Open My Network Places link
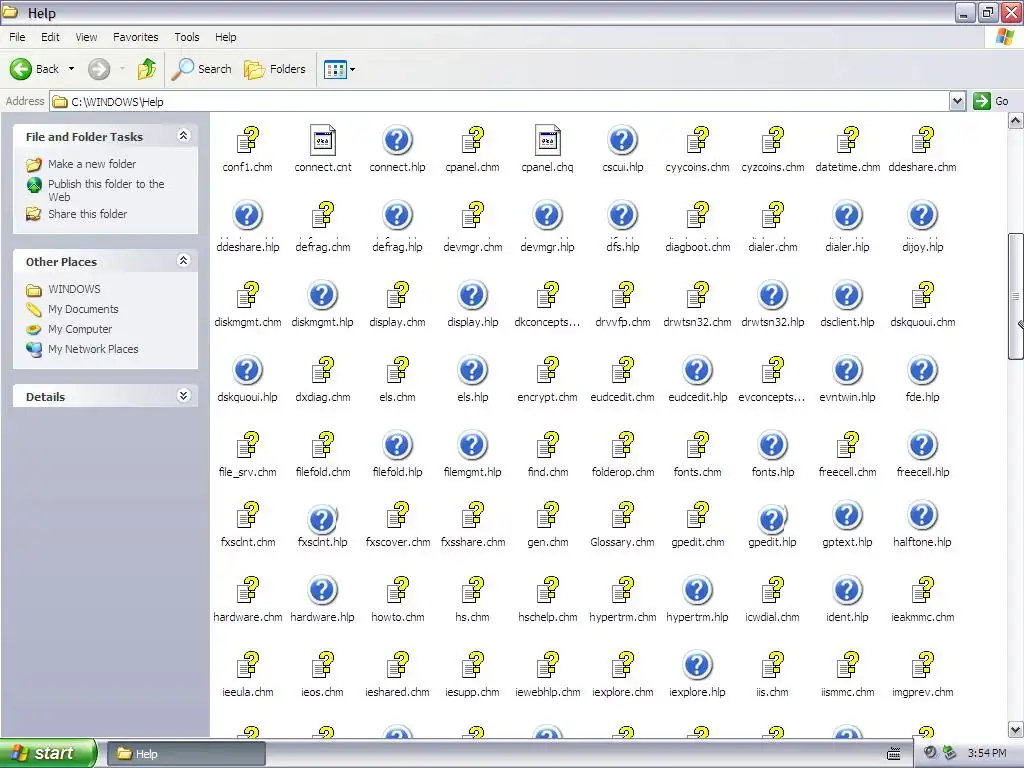This screenshot has height=768, width=1024. coord(93,349)
